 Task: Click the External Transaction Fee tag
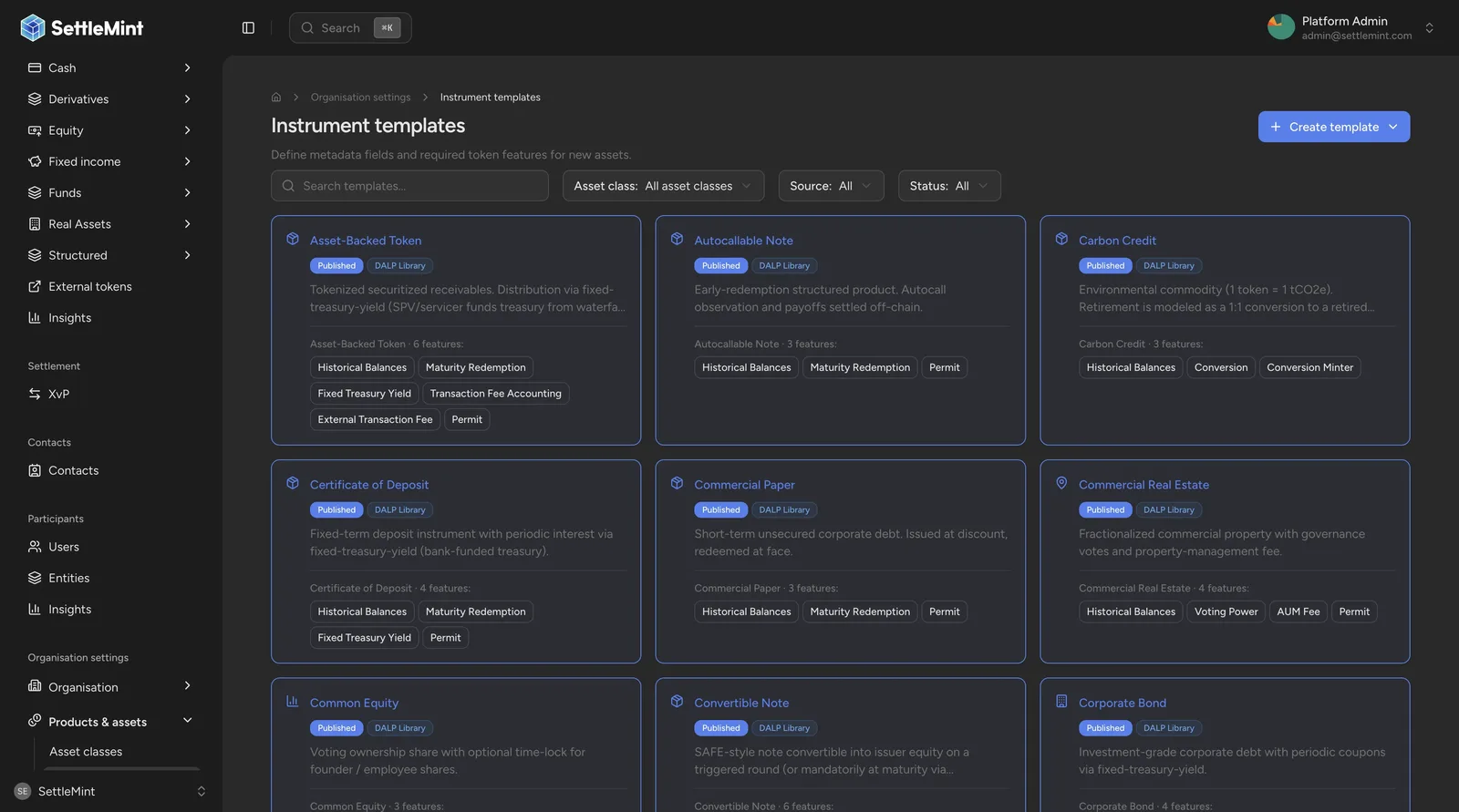375,419
